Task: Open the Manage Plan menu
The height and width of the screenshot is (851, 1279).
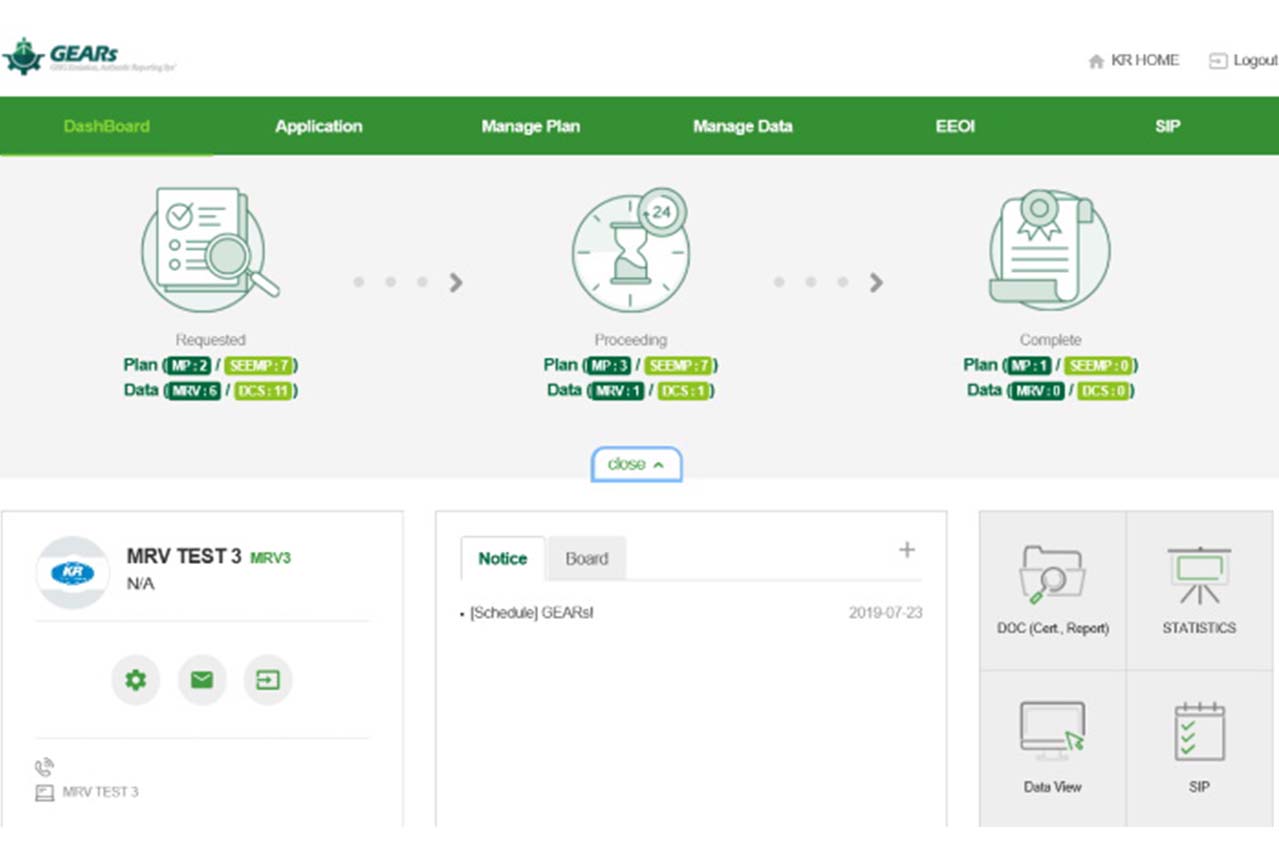Action: click(530, 126)
